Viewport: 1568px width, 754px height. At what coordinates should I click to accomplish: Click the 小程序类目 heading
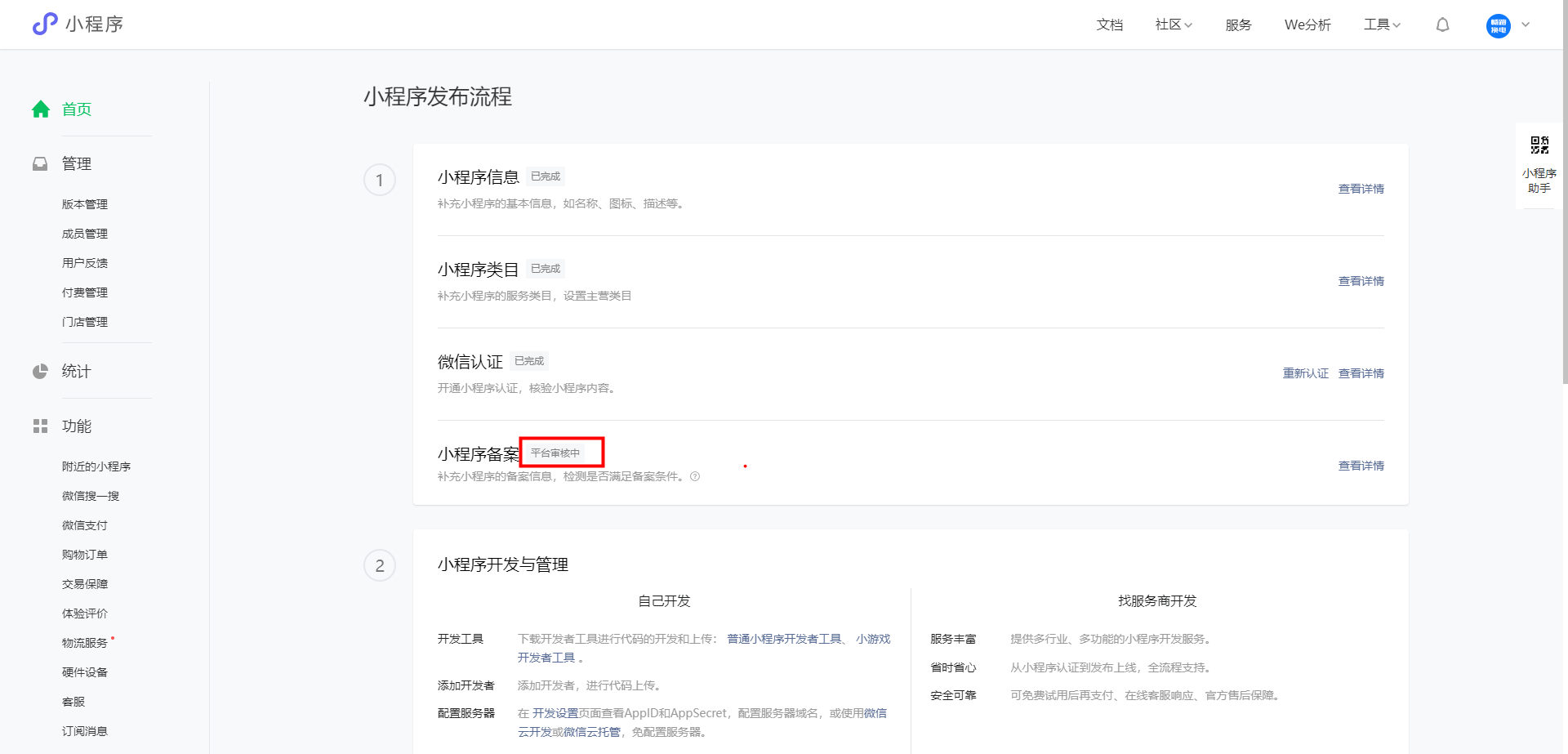point(479,270)
